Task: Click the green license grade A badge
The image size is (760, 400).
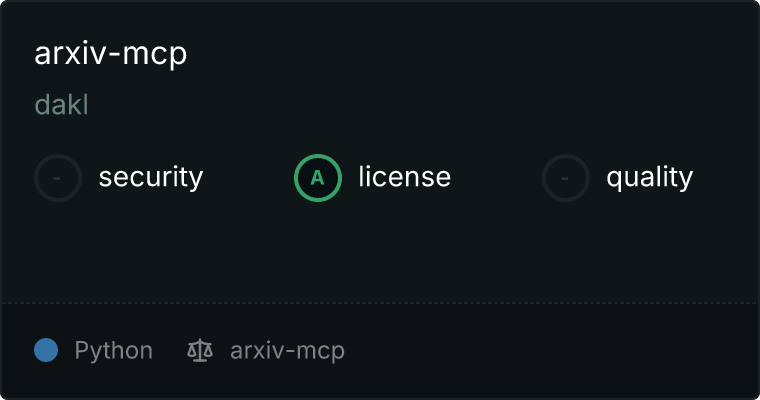Action: (x=318, y=178)
